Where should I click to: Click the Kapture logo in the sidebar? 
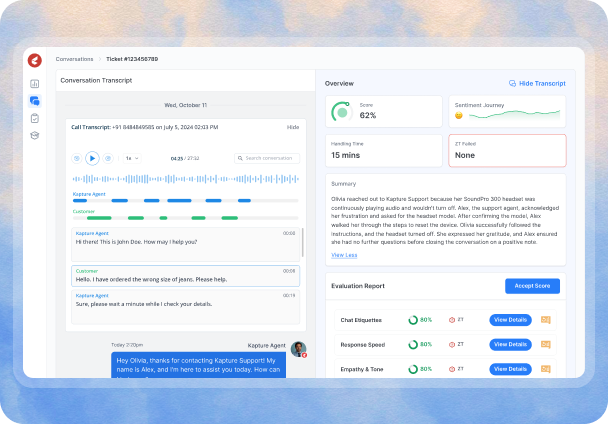[x=35, y=60]
